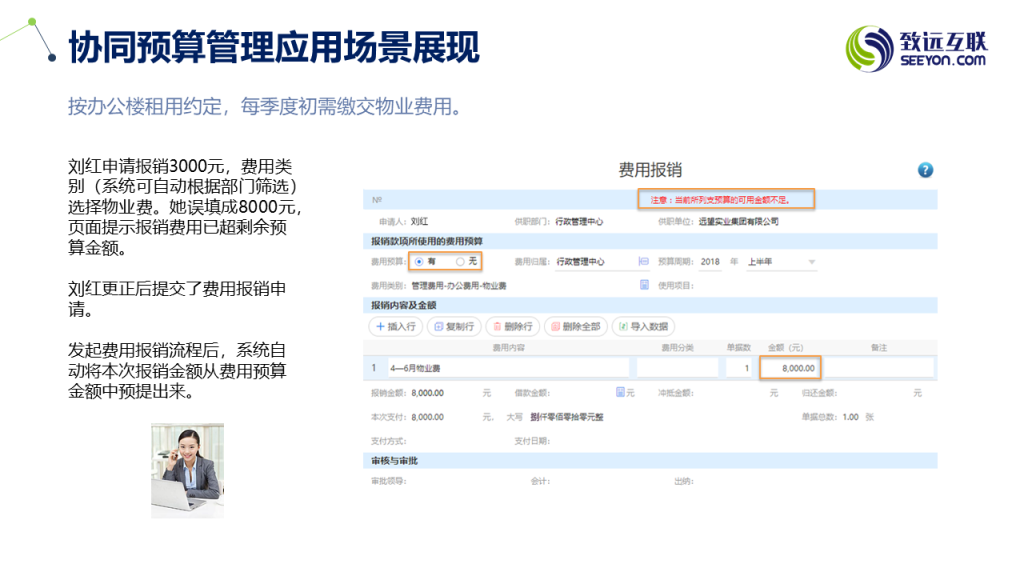Click the 单据数 field showing 1

739,368
